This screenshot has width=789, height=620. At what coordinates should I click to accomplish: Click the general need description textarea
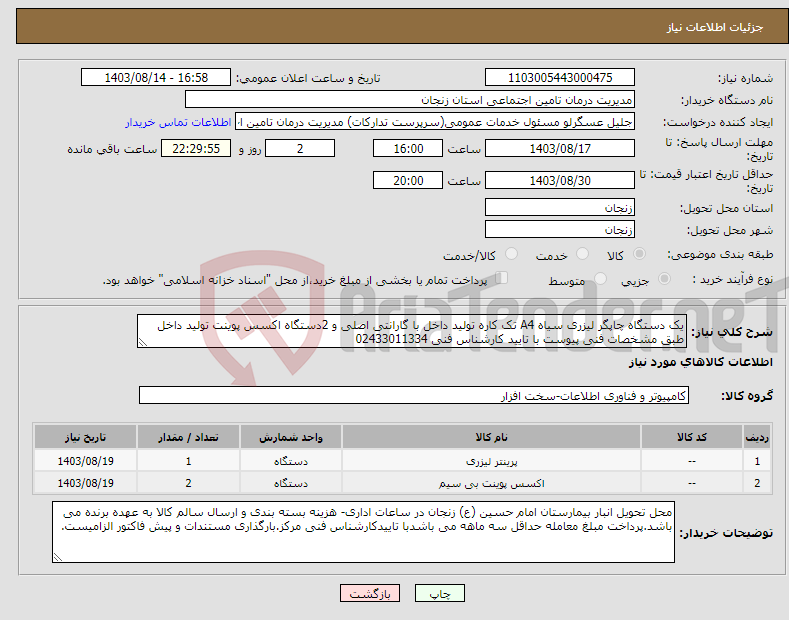click(x=412, y=331)
